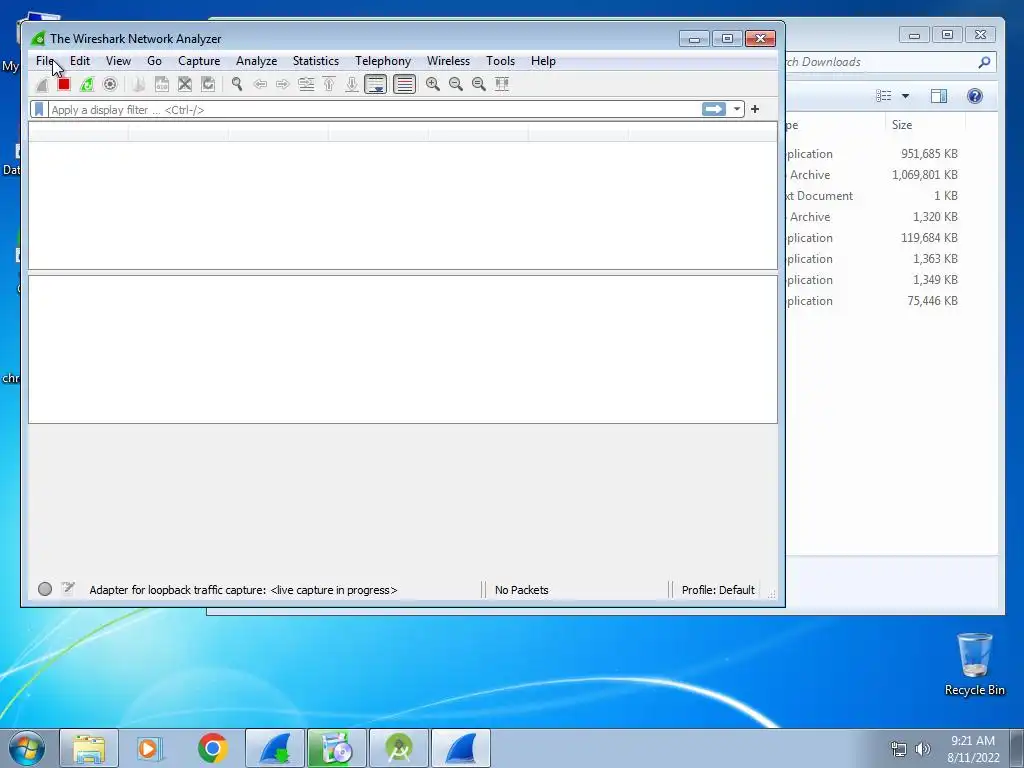The height and width of the screenshot is (768, 1024).
Task: Open the Edit menu
Action: click(x=80, y=61)
